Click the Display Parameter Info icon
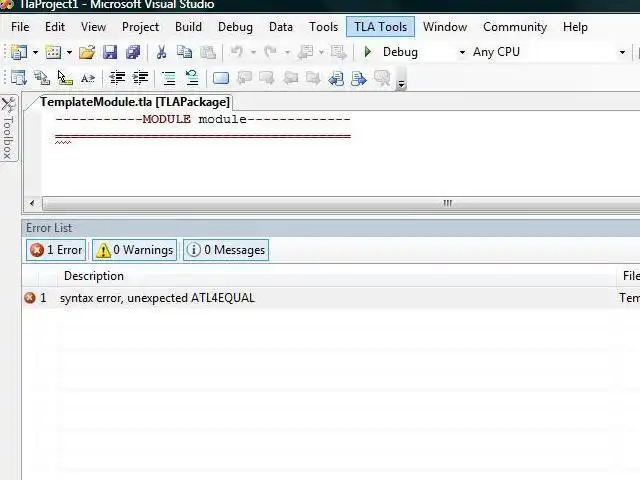This screenshot has height=480, width=640. tap(42, 78)
